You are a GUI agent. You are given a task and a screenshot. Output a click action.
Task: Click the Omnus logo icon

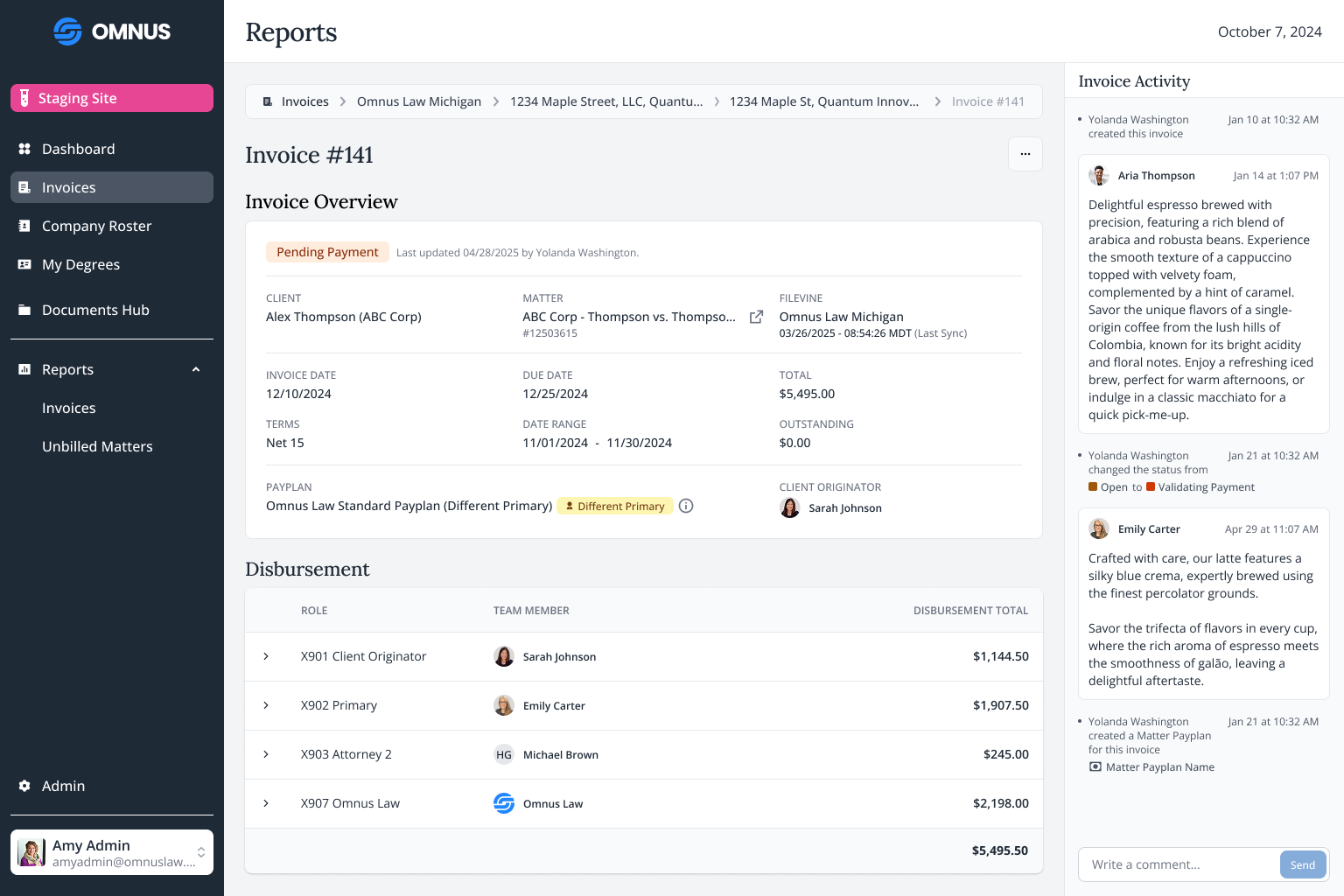click(67, 31)
